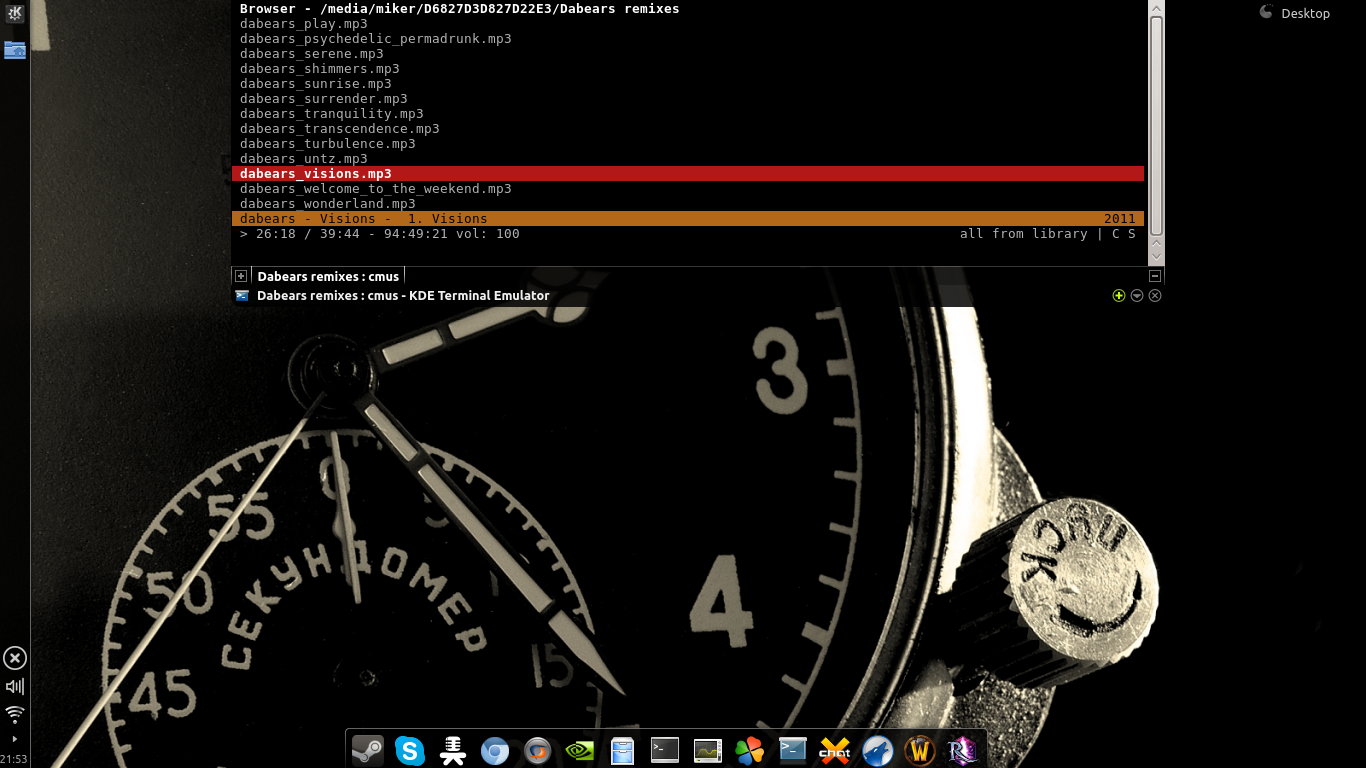This screenshot has height=768, width=1366.
Task: Select dabears_transcendence.mp3
Action: (x=340, y=129)
